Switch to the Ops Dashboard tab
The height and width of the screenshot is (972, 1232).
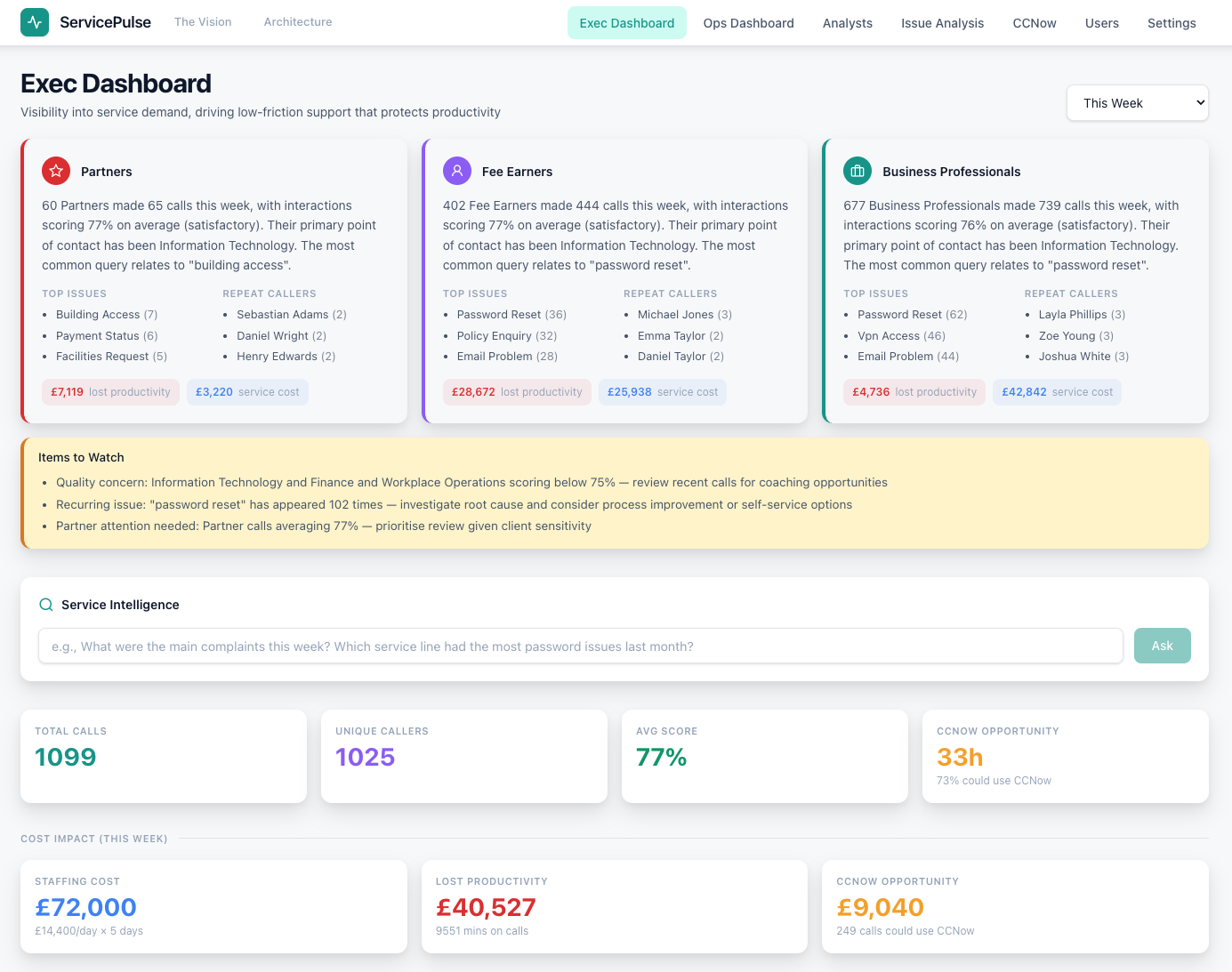748,23
